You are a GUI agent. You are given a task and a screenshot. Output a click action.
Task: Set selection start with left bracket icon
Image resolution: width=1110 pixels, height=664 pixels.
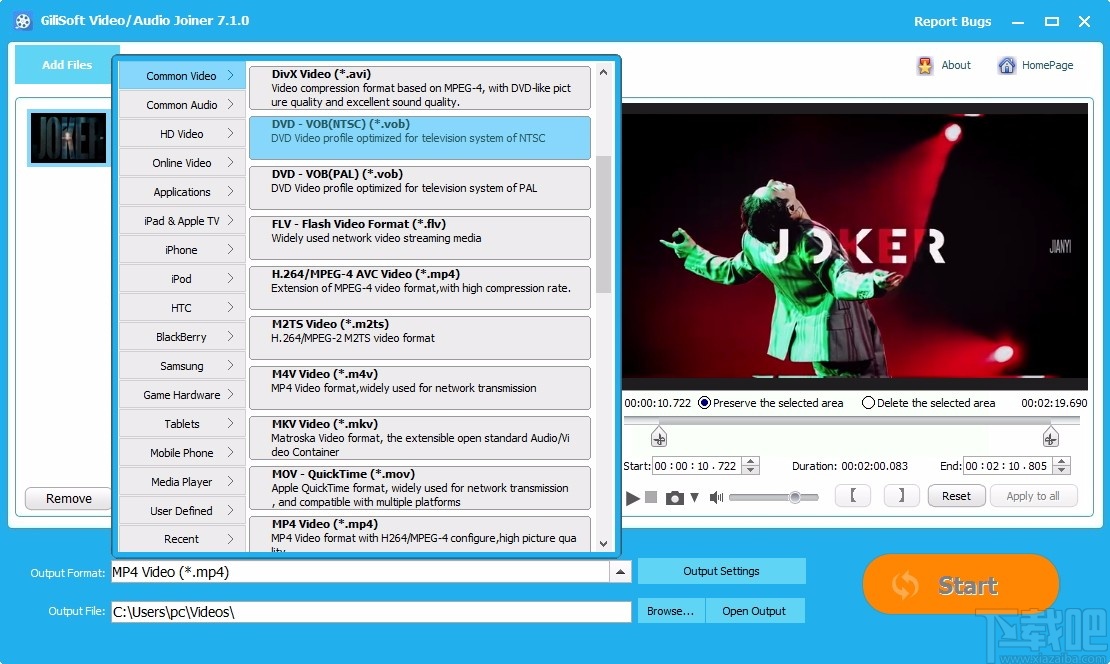point(853,495)
